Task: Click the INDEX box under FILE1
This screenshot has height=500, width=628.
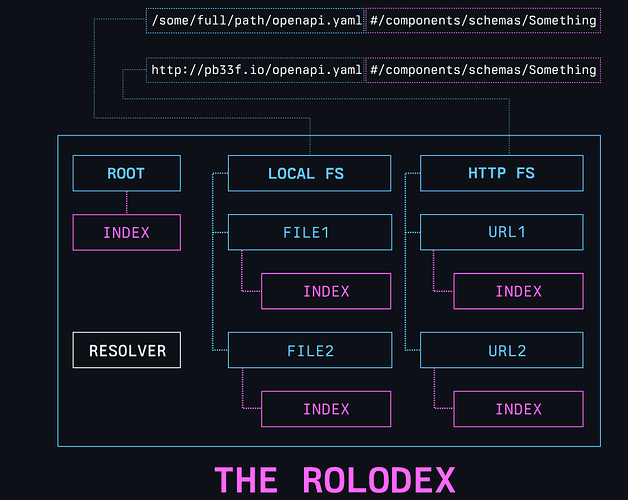Action: click(326, 291)
